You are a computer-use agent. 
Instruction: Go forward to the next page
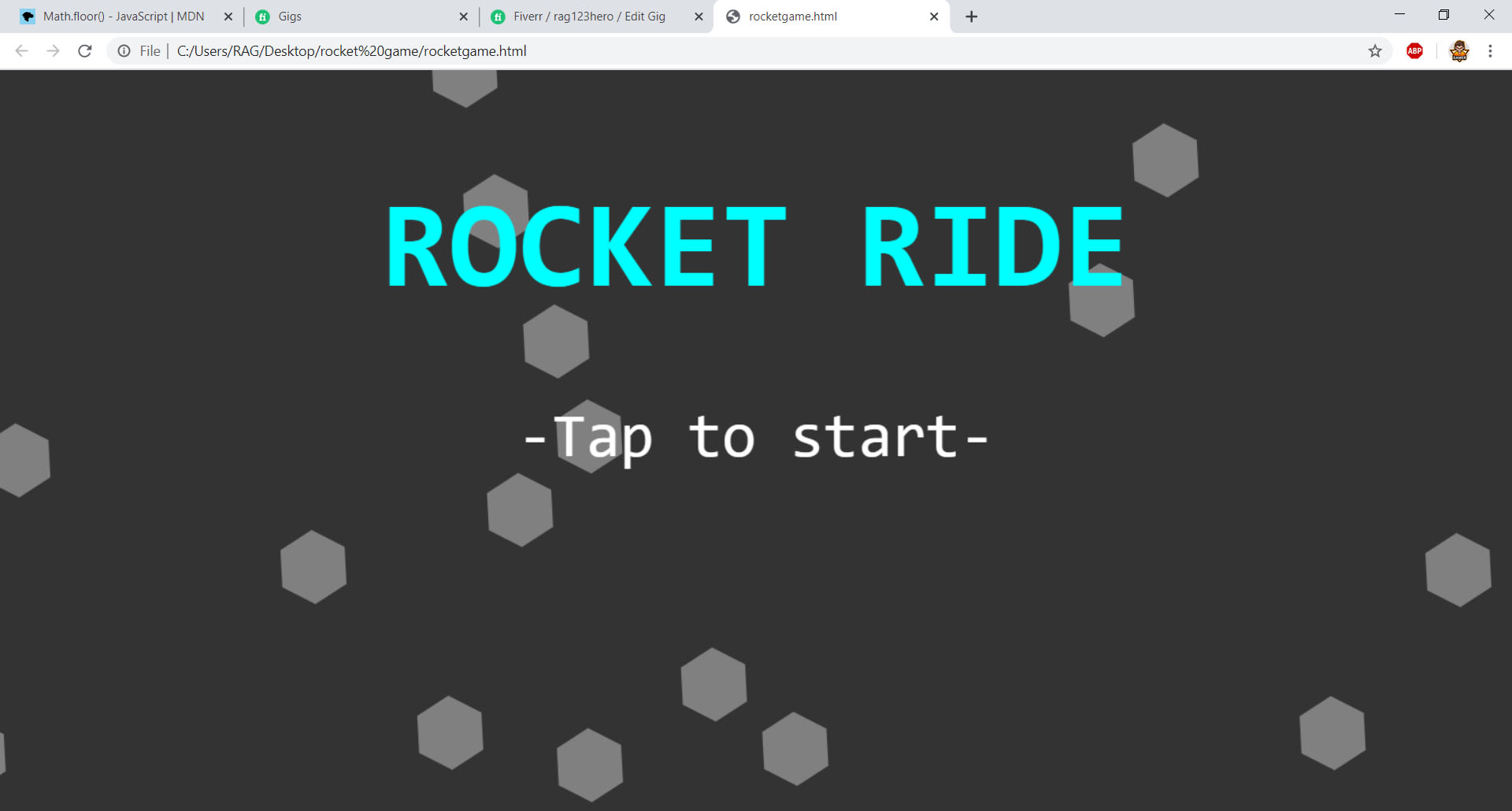(x=54, y=51)
